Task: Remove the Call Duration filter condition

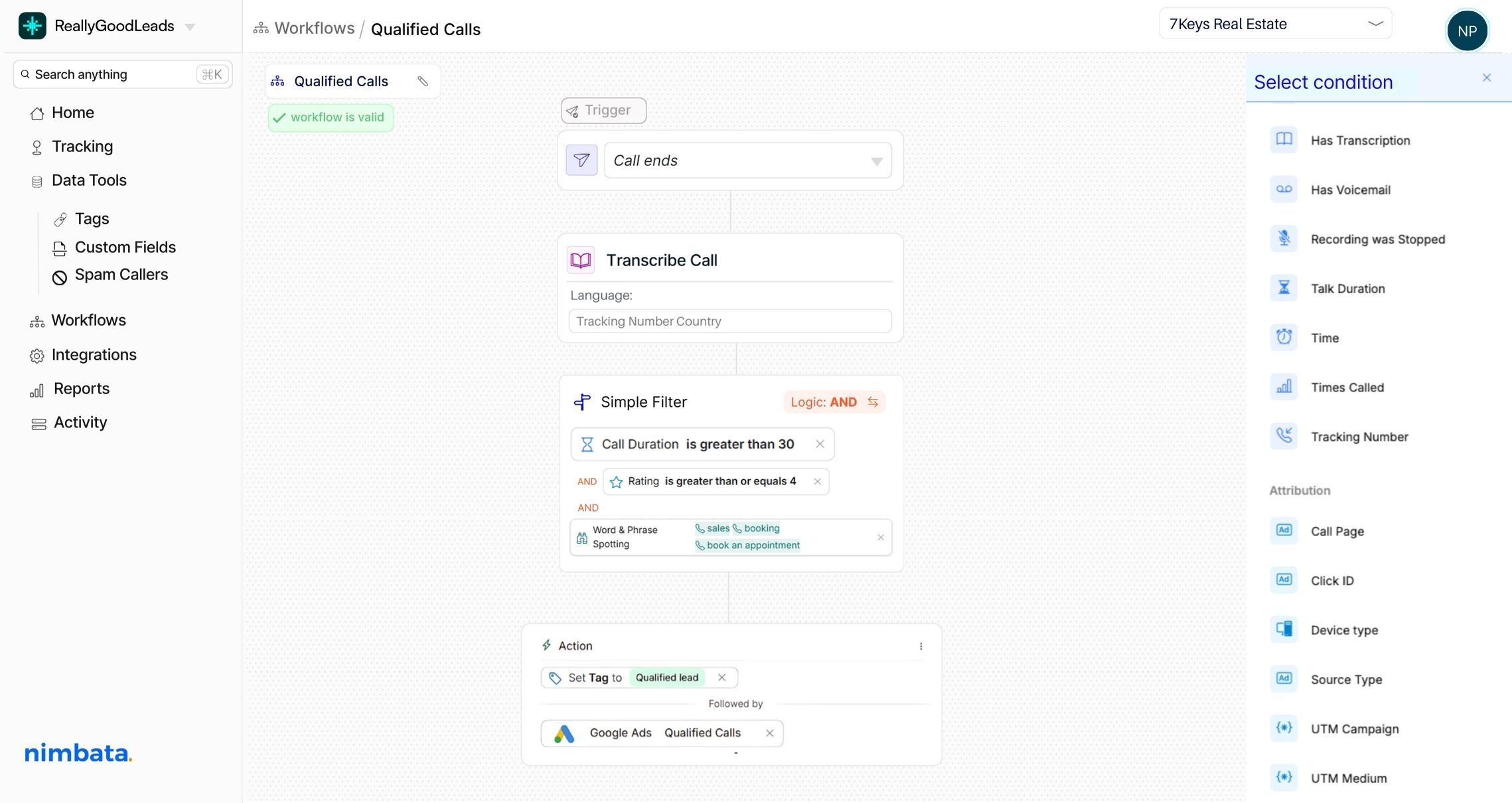Action: tap(820, 444)
